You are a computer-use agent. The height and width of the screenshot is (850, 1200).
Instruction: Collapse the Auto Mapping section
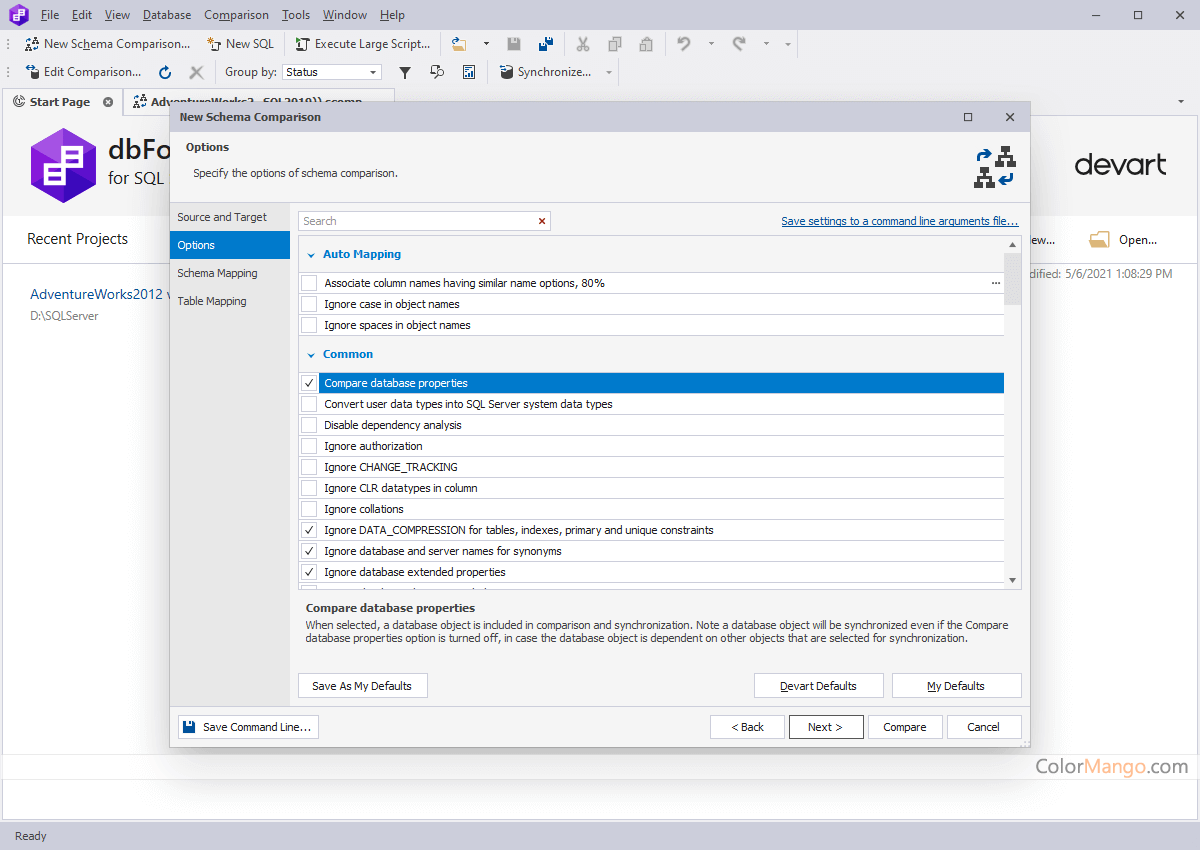311,254
